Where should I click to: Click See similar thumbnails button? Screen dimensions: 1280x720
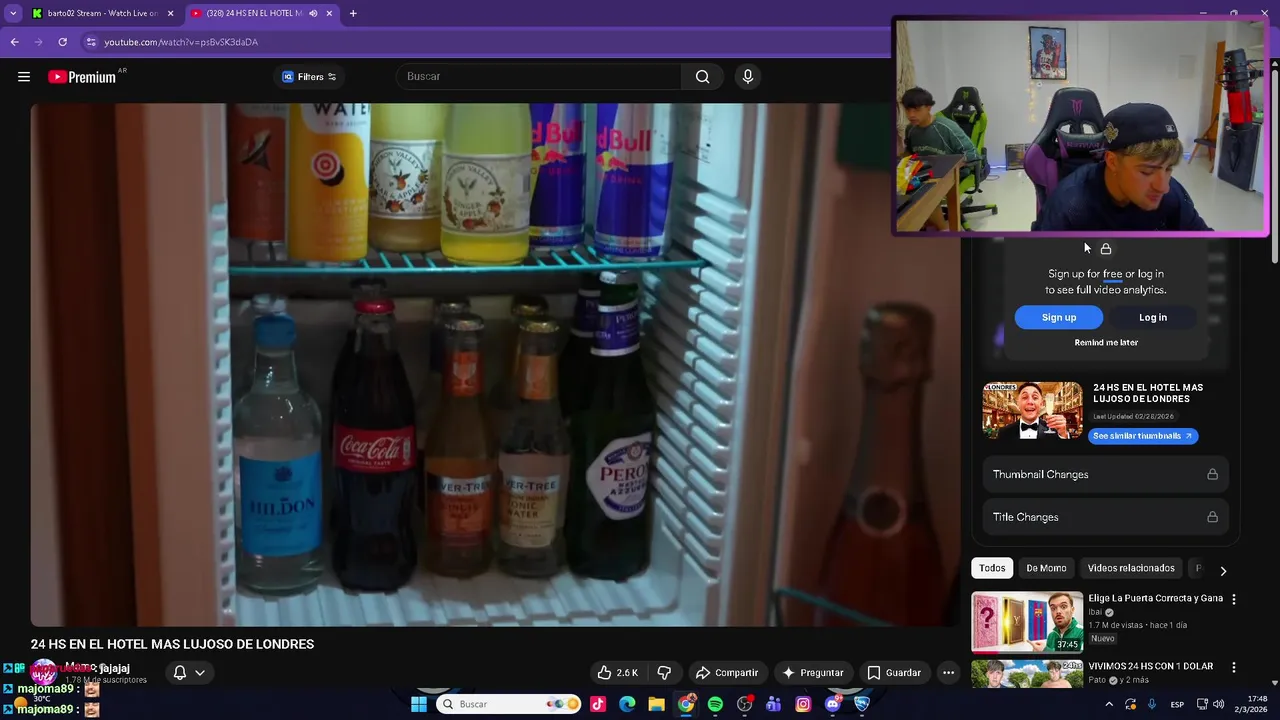[1143, 436]
